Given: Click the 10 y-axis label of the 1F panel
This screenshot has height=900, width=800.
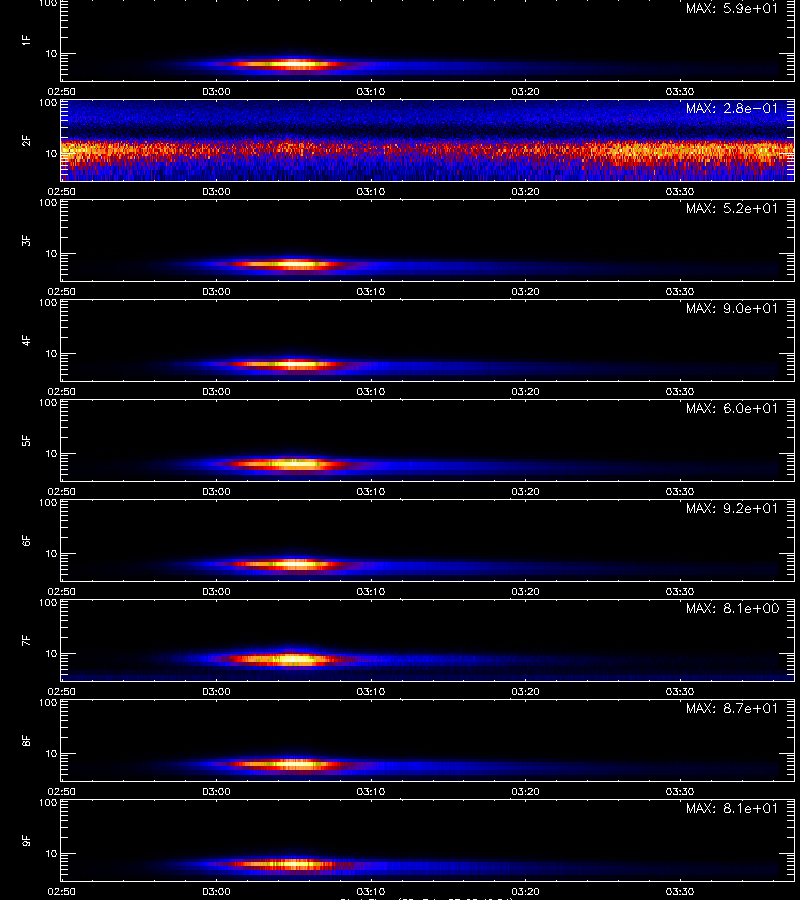Looking at the screenshot, I should tap(51, 54).
